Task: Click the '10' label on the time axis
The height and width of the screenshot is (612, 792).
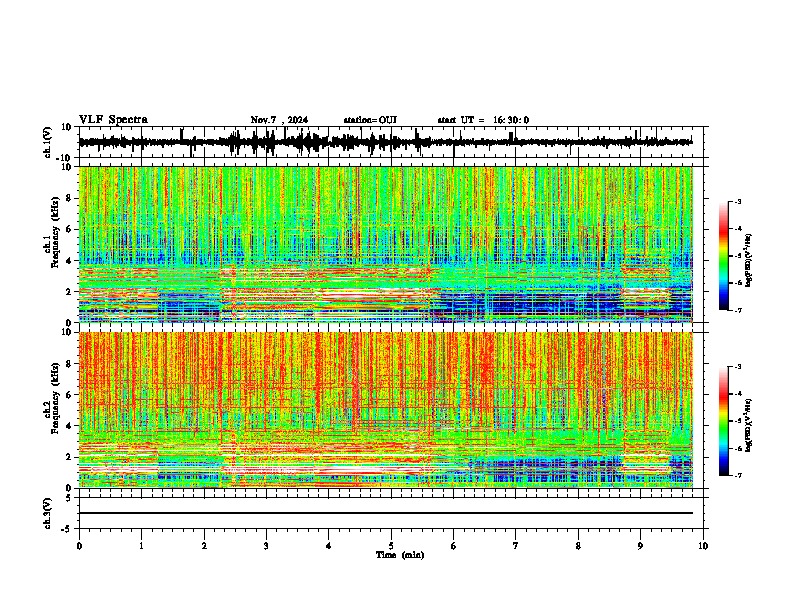Action: pos(703,546)
